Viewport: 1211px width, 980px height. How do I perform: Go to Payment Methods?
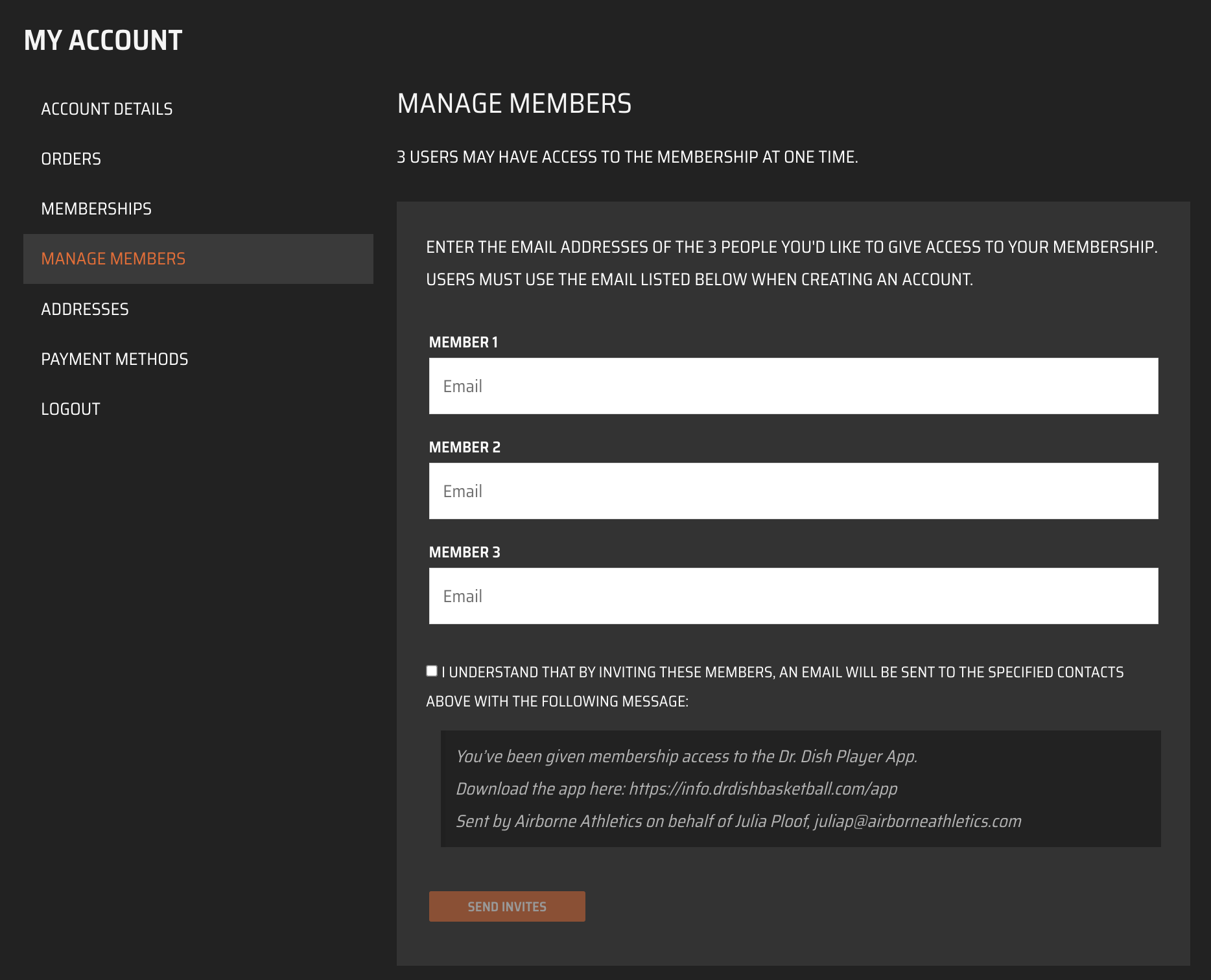click(x=115, y=359)
